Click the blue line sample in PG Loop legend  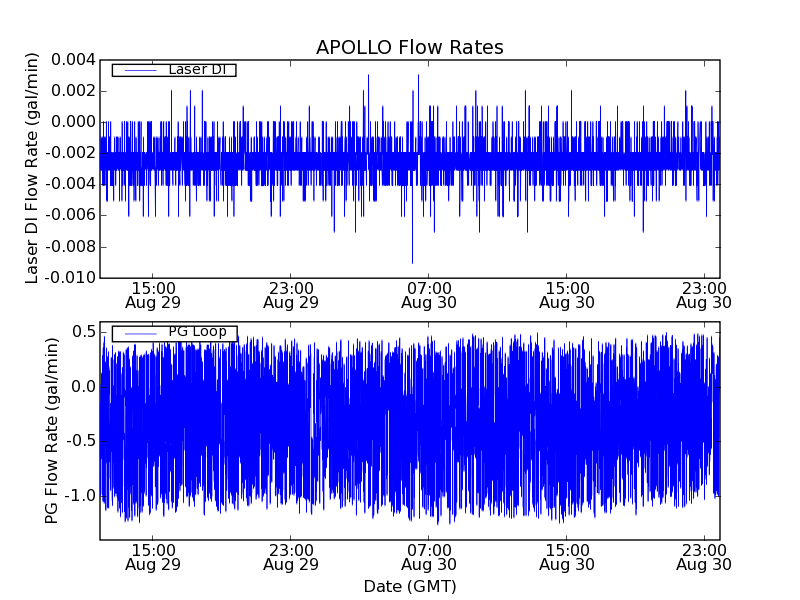138,333
